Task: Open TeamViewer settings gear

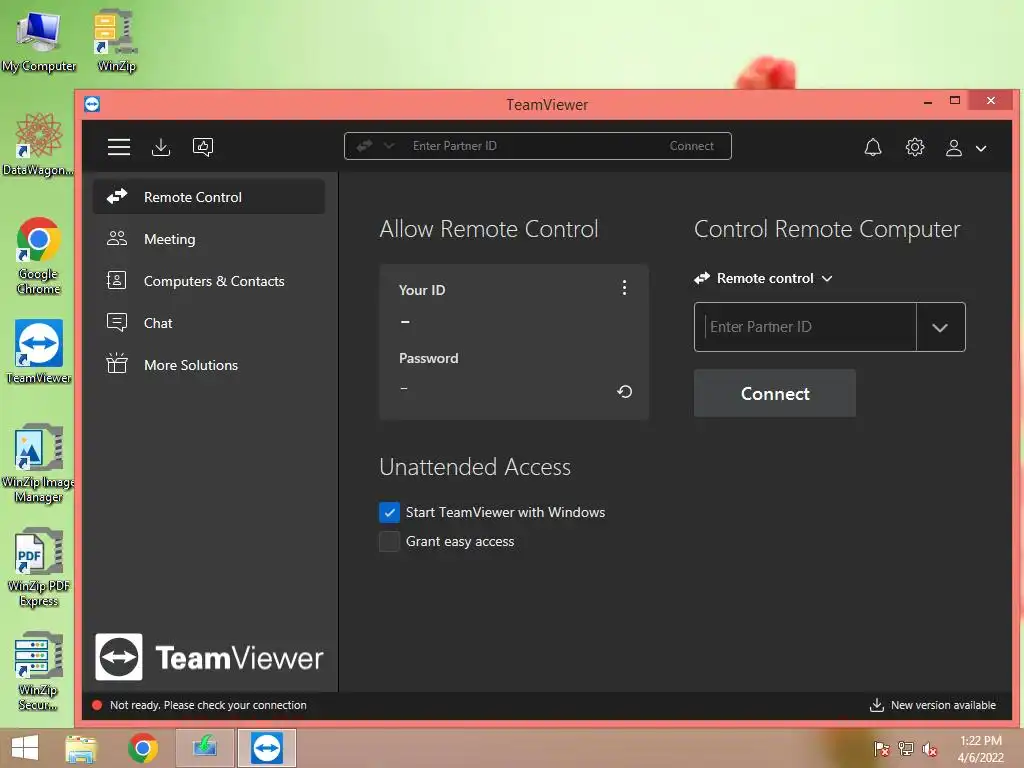Action: (915, 147)
